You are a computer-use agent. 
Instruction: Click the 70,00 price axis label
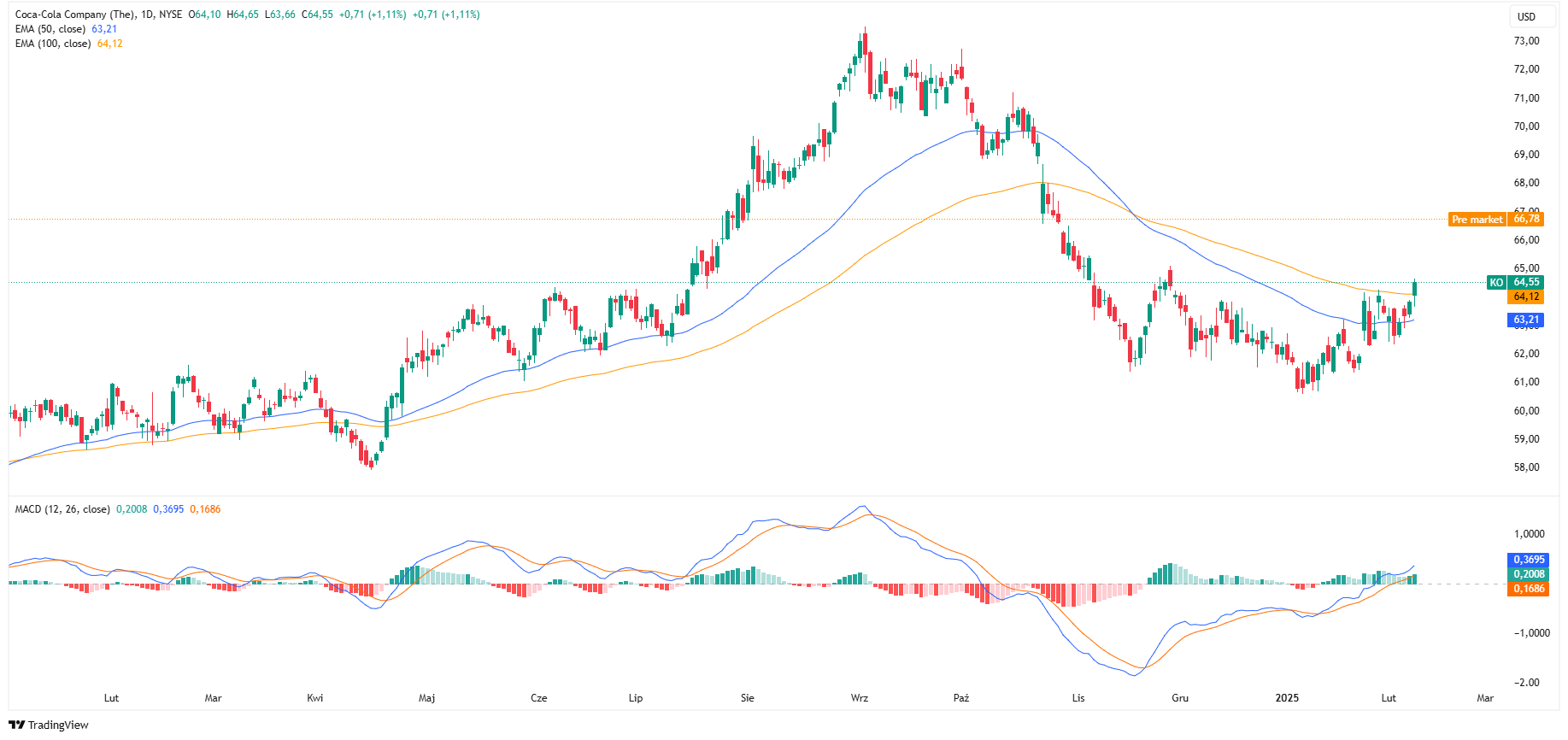(x=1526, y=126)
